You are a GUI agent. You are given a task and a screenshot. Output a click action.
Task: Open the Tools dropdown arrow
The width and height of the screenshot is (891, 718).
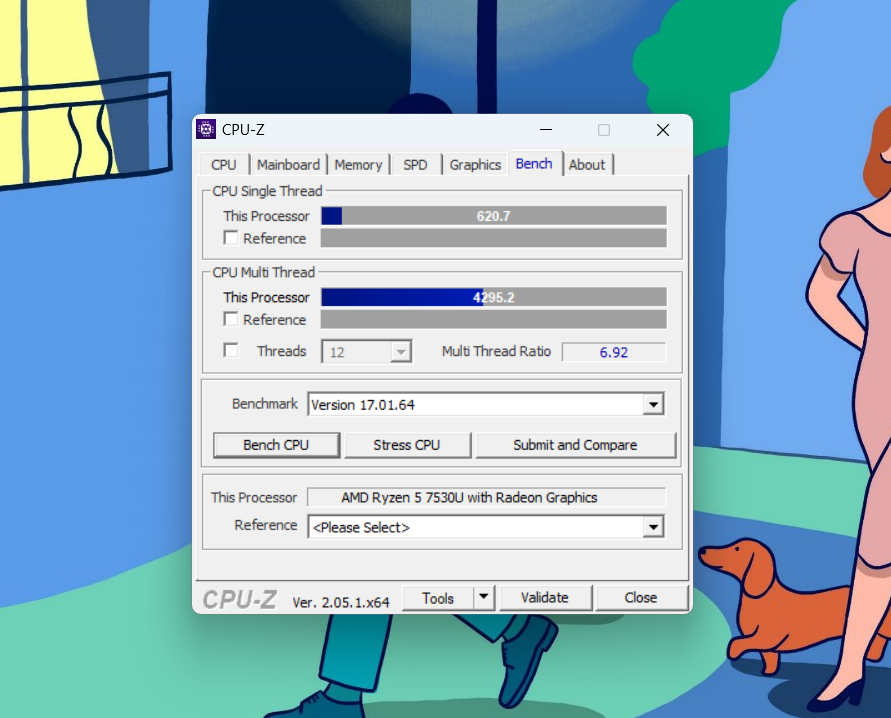coord(484,597)
